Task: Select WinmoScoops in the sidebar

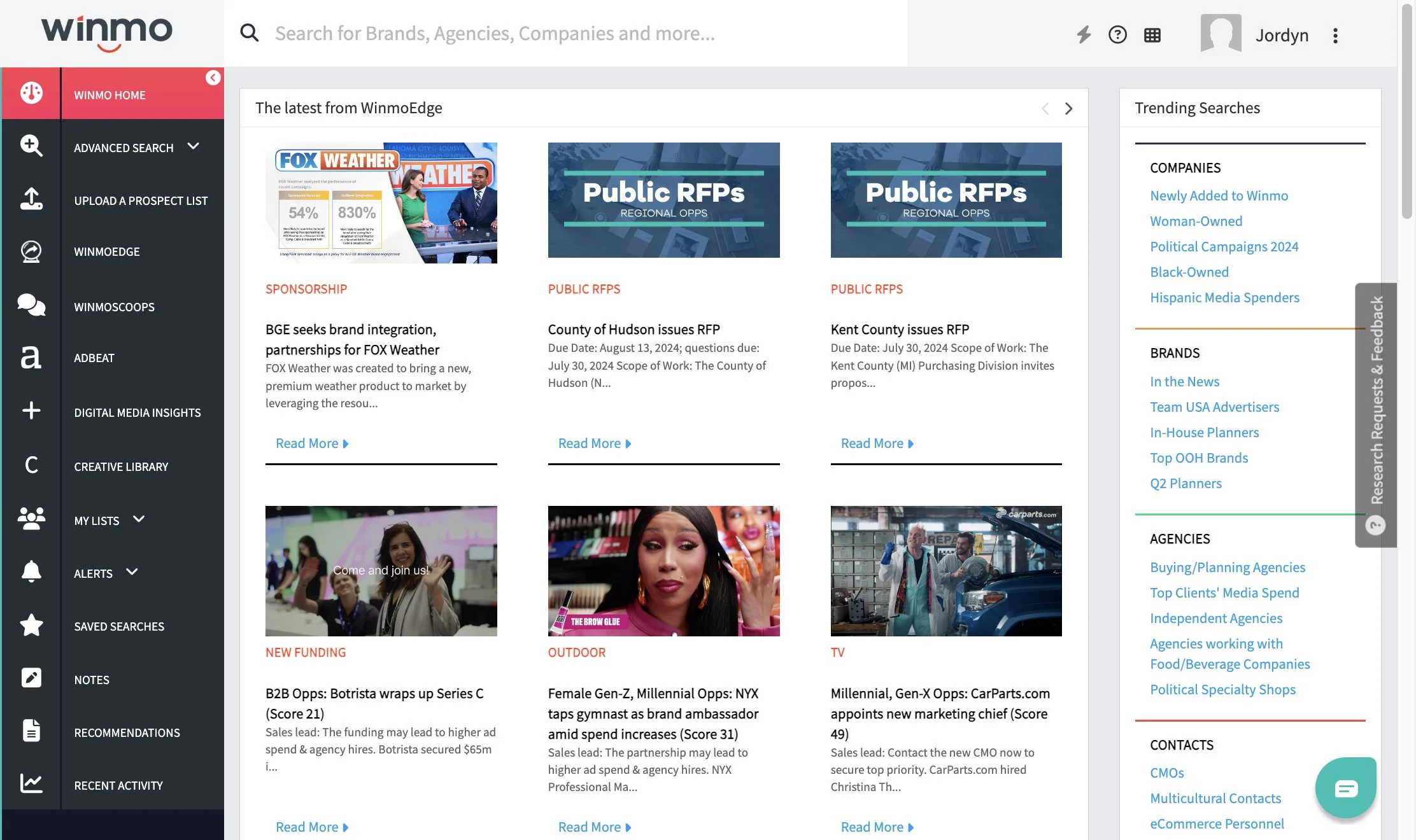Action: tap(114, 307)
